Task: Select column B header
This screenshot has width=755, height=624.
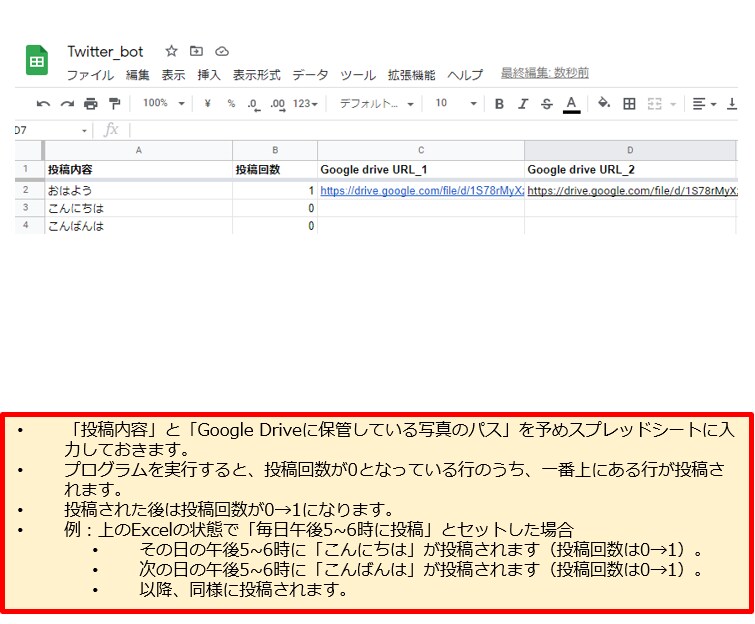Action: point(275,150)
